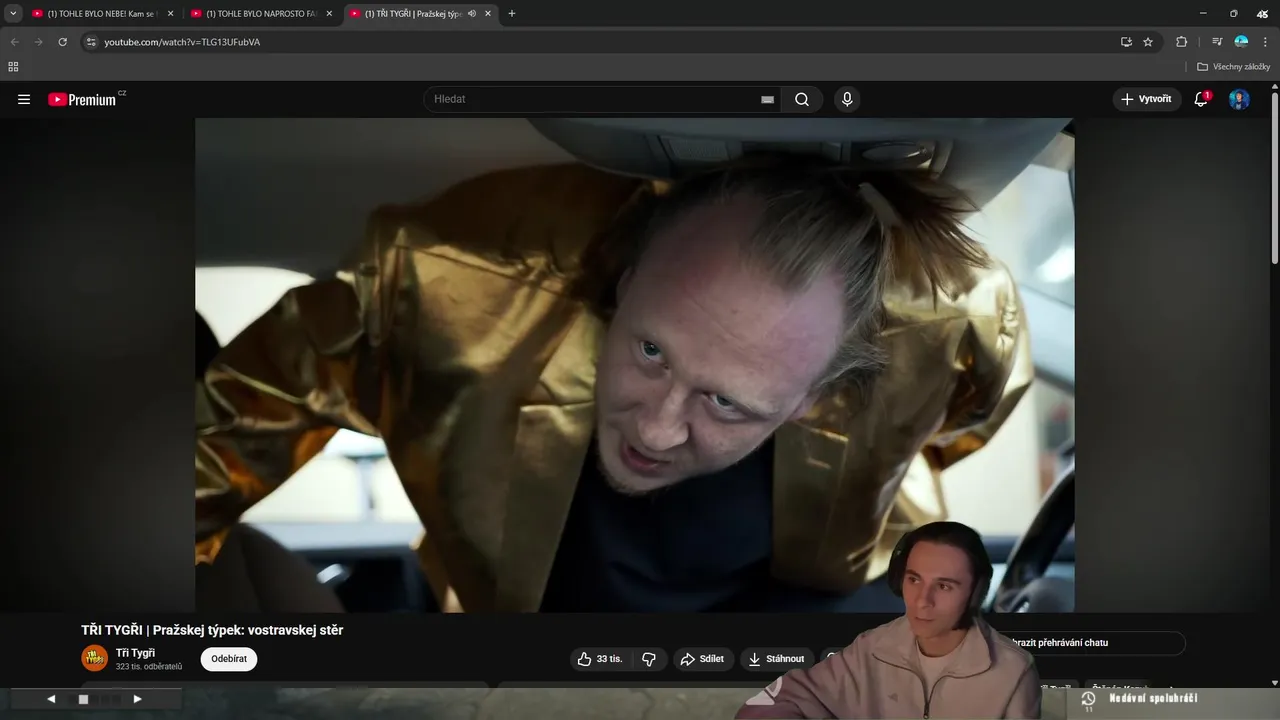Image resolution: width=1280 pixels, height=720 pixels.
Task: Subscribe with the Odebírat button
Action: 229,659
